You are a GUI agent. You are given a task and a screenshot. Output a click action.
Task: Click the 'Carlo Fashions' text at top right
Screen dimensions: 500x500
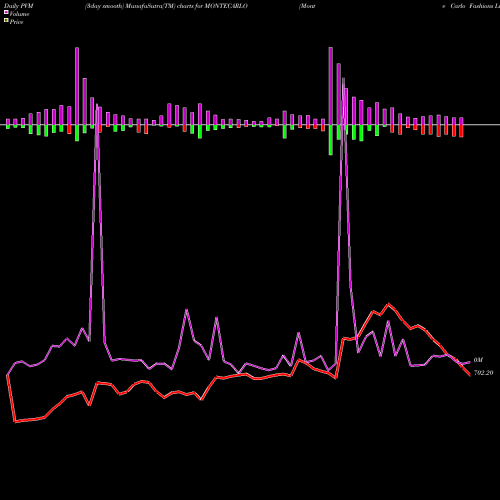pos(472,6)
